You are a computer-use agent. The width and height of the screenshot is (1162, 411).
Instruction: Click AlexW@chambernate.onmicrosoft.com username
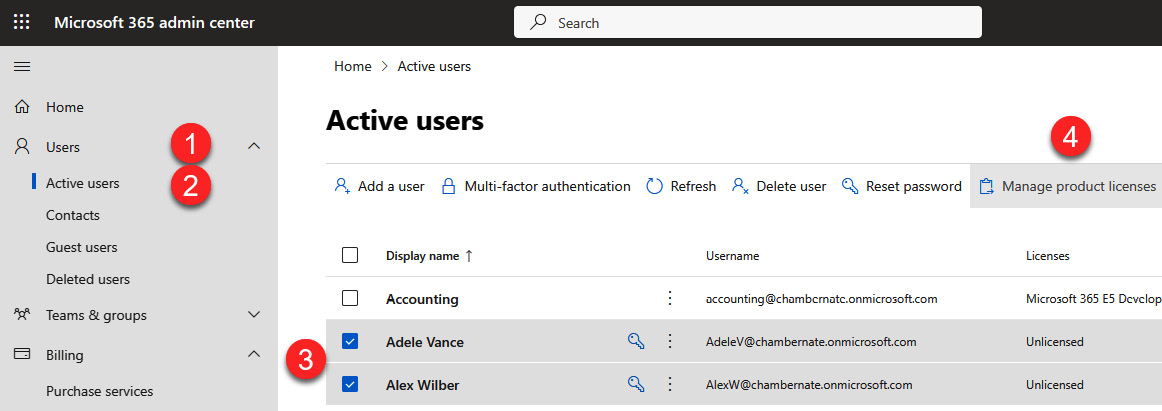[x=809, y=384]
